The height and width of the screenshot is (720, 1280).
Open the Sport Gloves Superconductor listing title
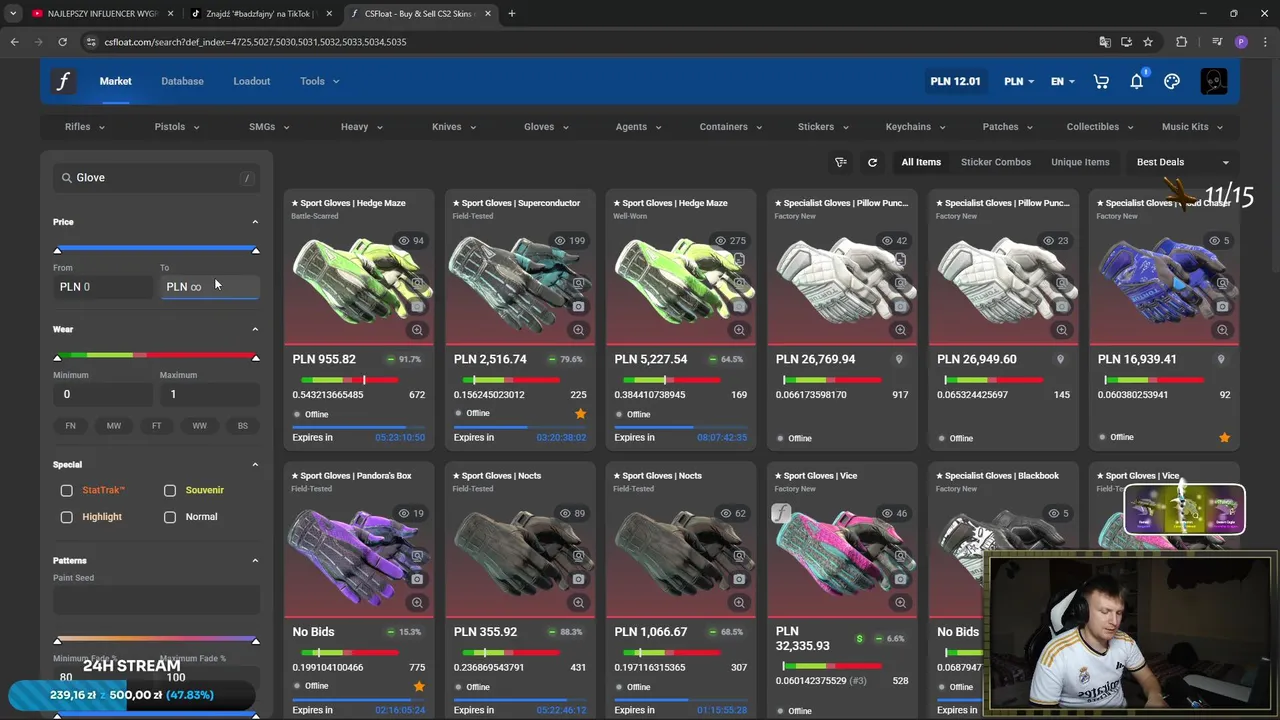(x=517, y=203)
